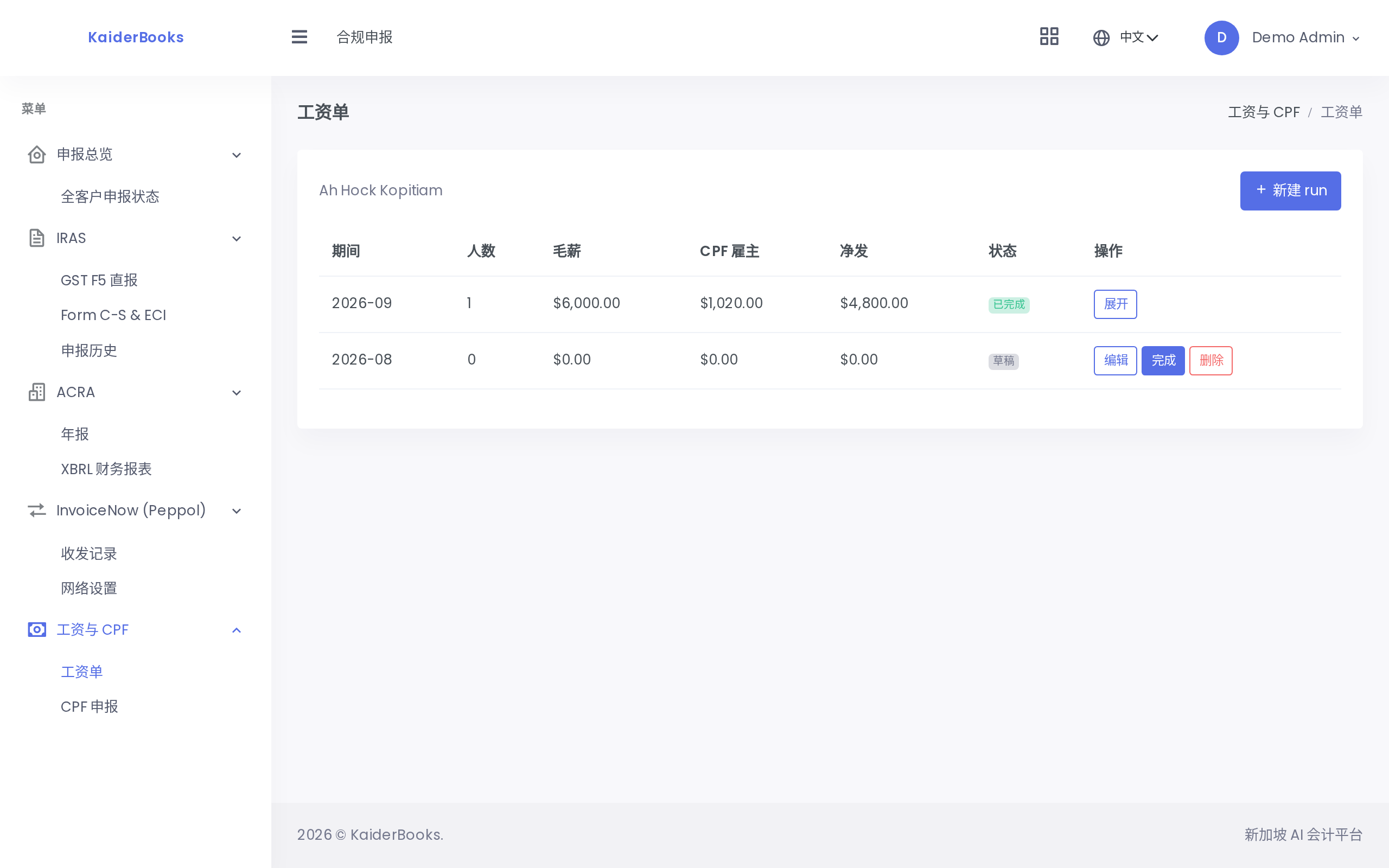1389x868 pixels.
Task: Open 全客户申报状态 menu item
Action: tap(110, 197)
